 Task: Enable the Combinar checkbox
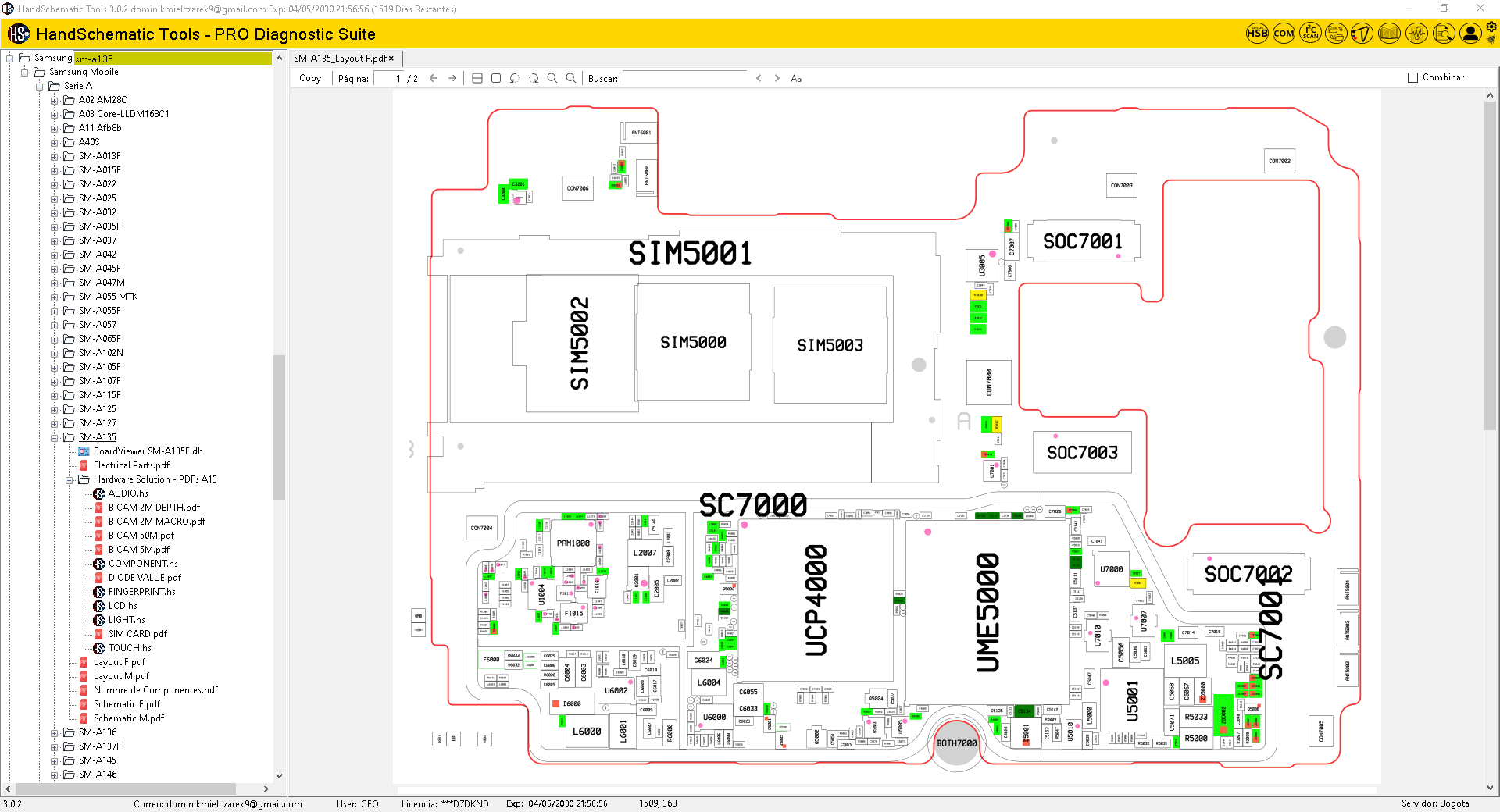coord(1412,77)
